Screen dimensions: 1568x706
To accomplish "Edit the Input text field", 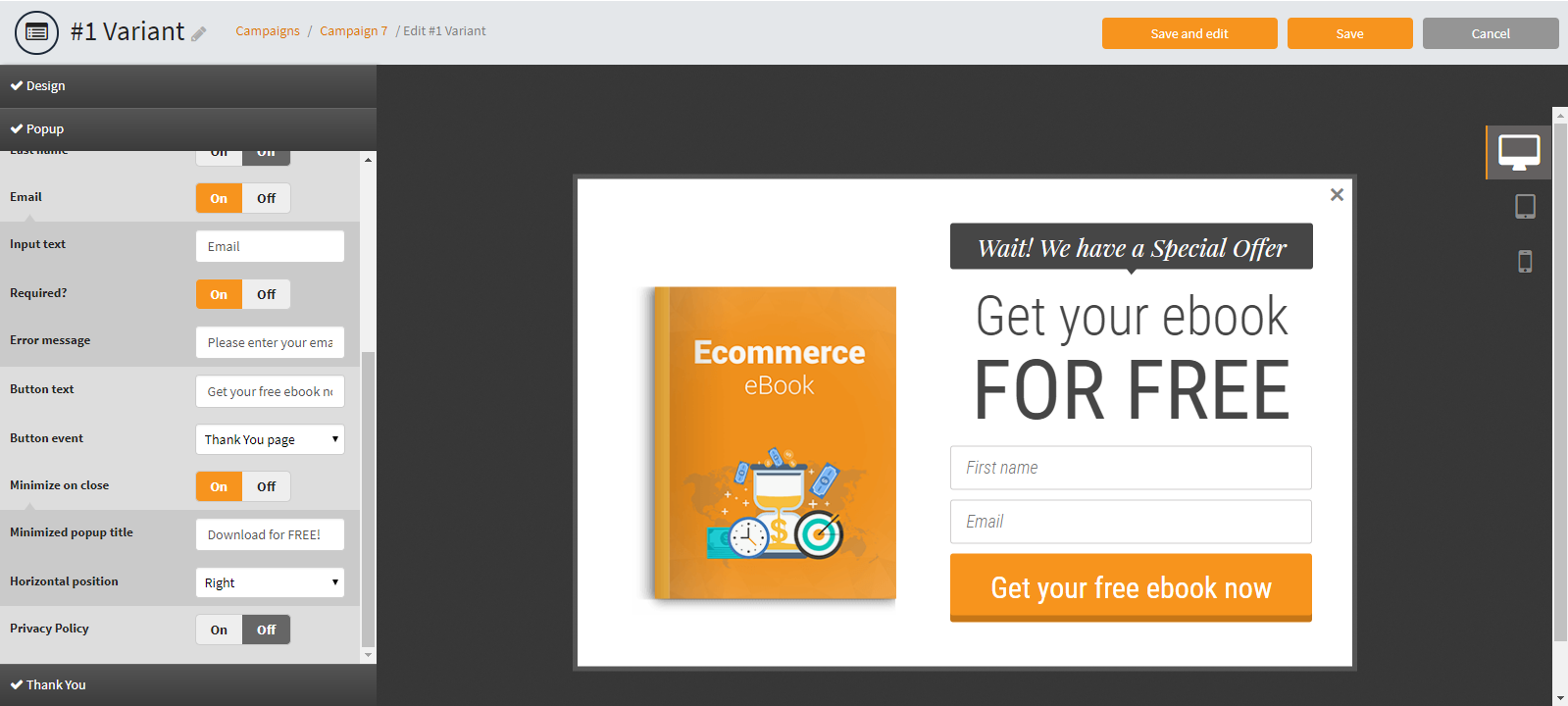I will [270, 246].
